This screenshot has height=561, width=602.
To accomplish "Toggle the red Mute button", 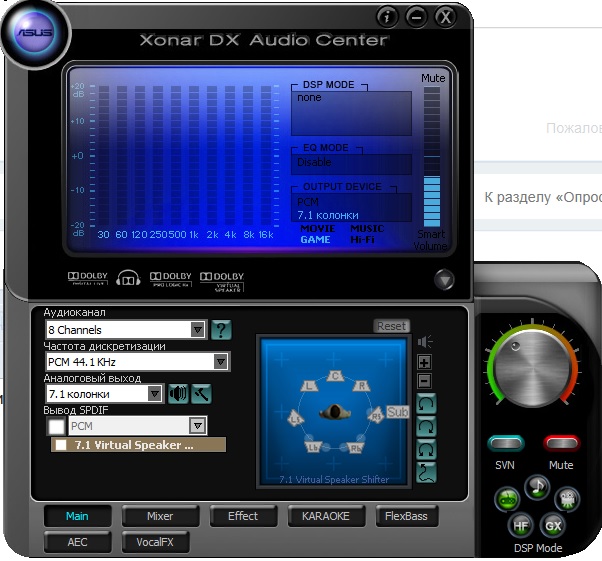I will tap(561, 444).
